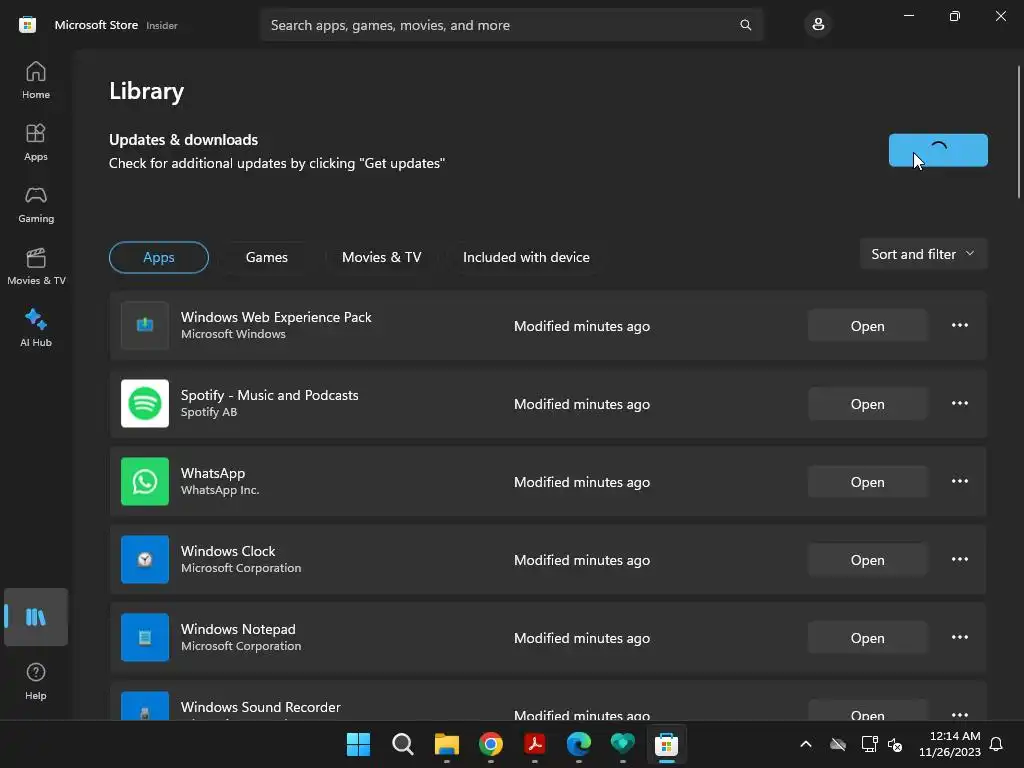1024x768 pixels.
Task: Open more options for Windows Clock
Action: pos(959,560)
